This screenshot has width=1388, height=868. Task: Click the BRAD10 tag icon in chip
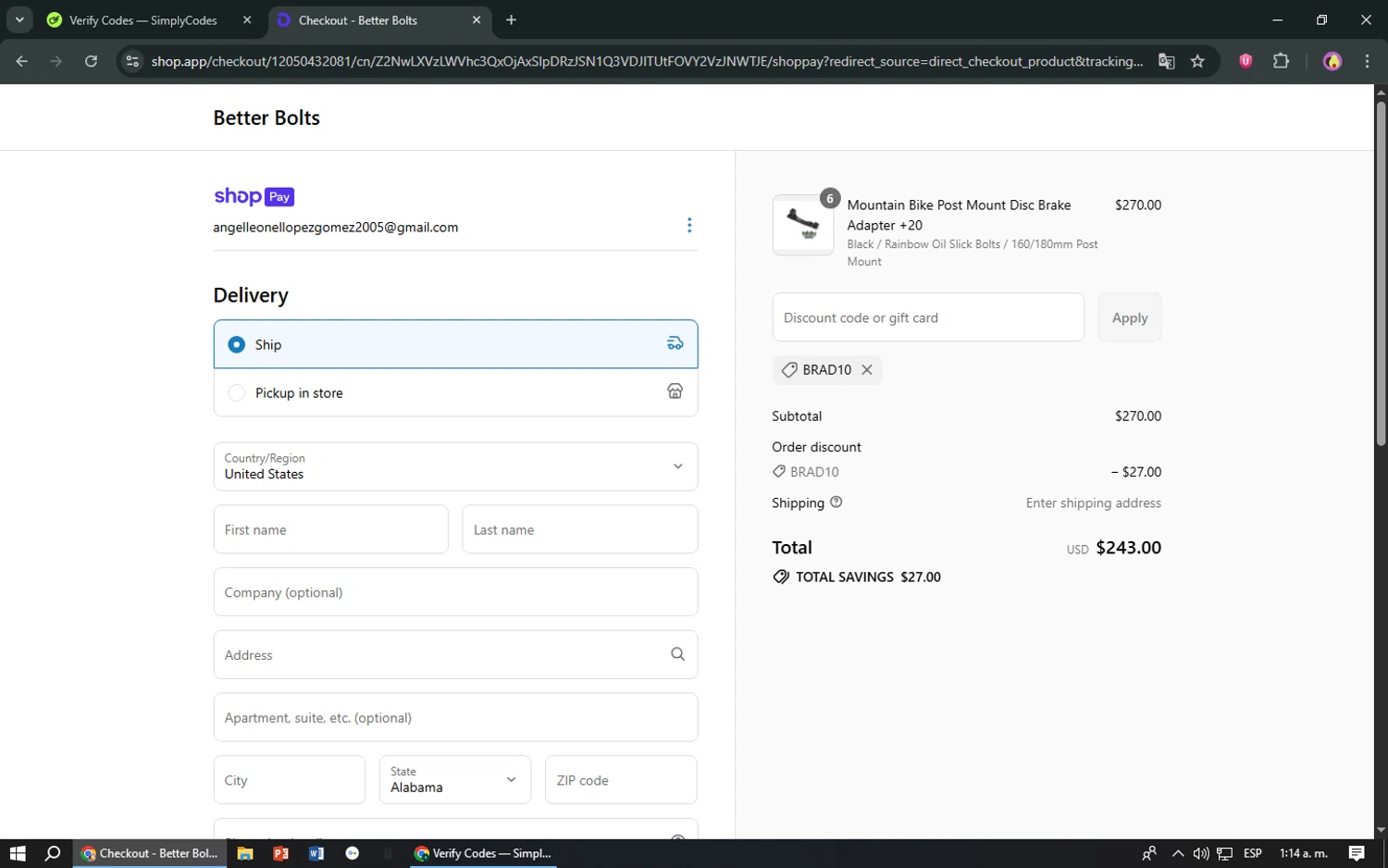(x=789, y=369)
